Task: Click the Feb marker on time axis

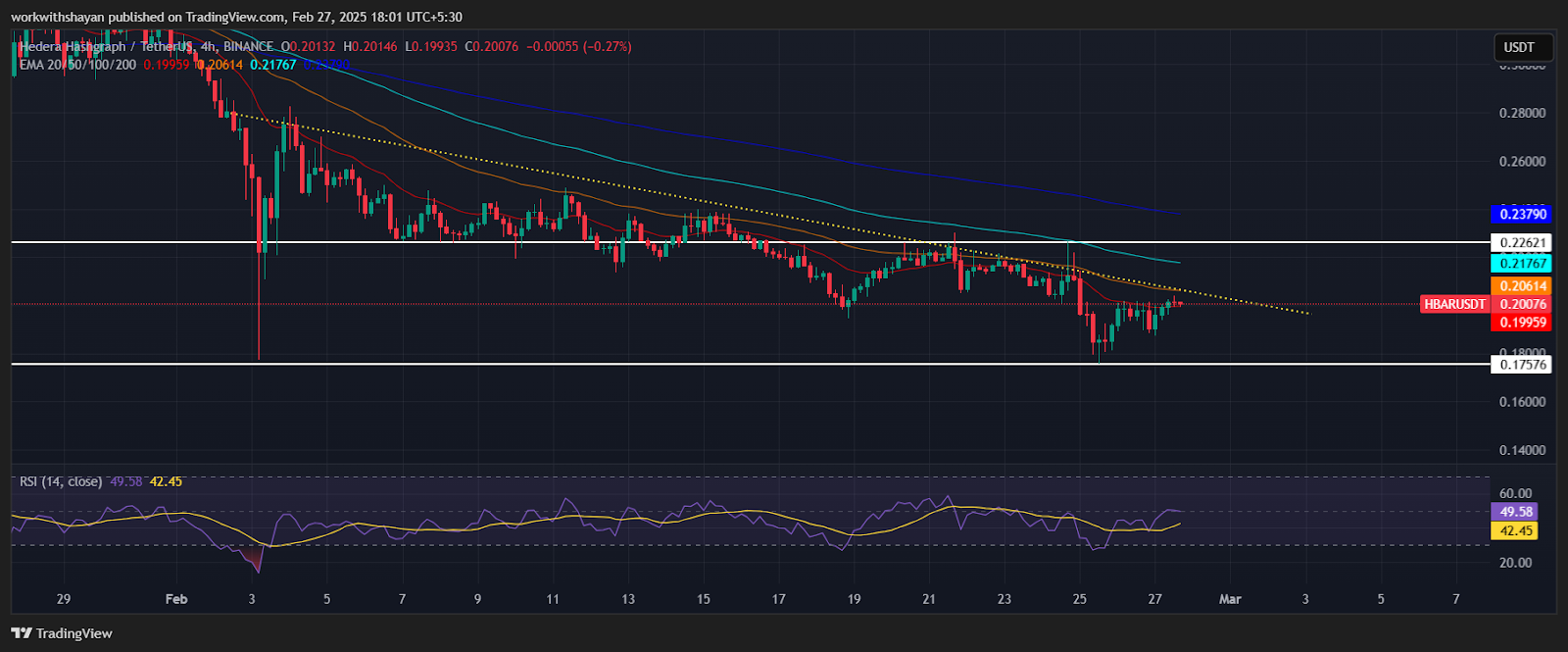Action: (176, 599)
